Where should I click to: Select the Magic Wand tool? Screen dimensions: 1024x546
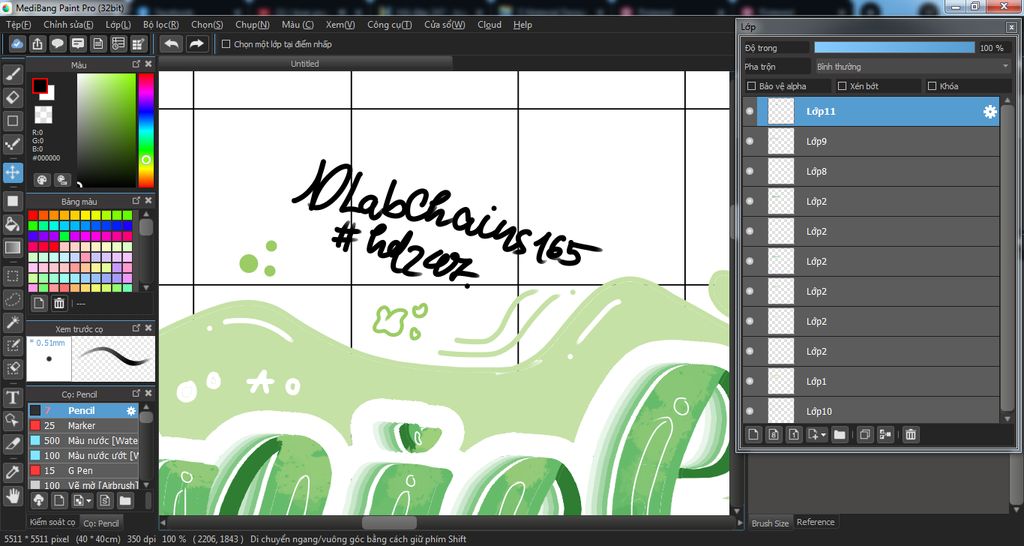tap(12, 322)
